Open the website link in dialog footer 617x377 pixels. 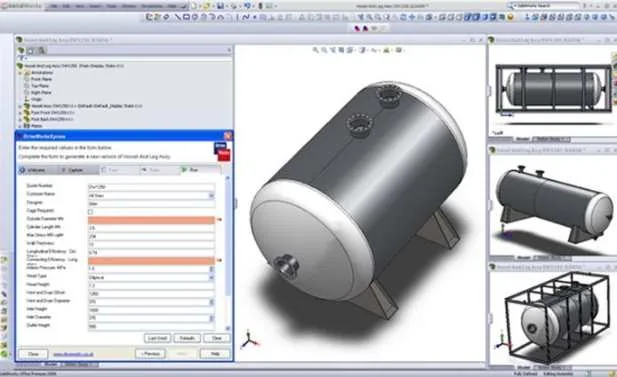click(73, 354)
